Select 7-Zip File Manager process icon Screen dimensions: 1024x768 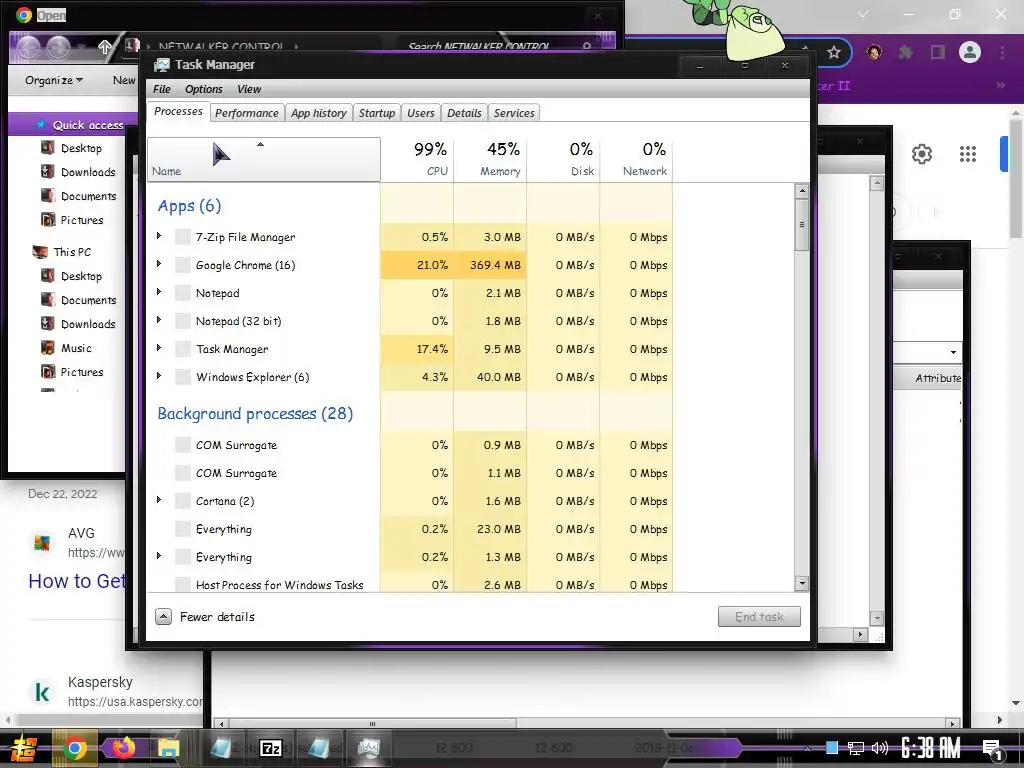[183, 236]
